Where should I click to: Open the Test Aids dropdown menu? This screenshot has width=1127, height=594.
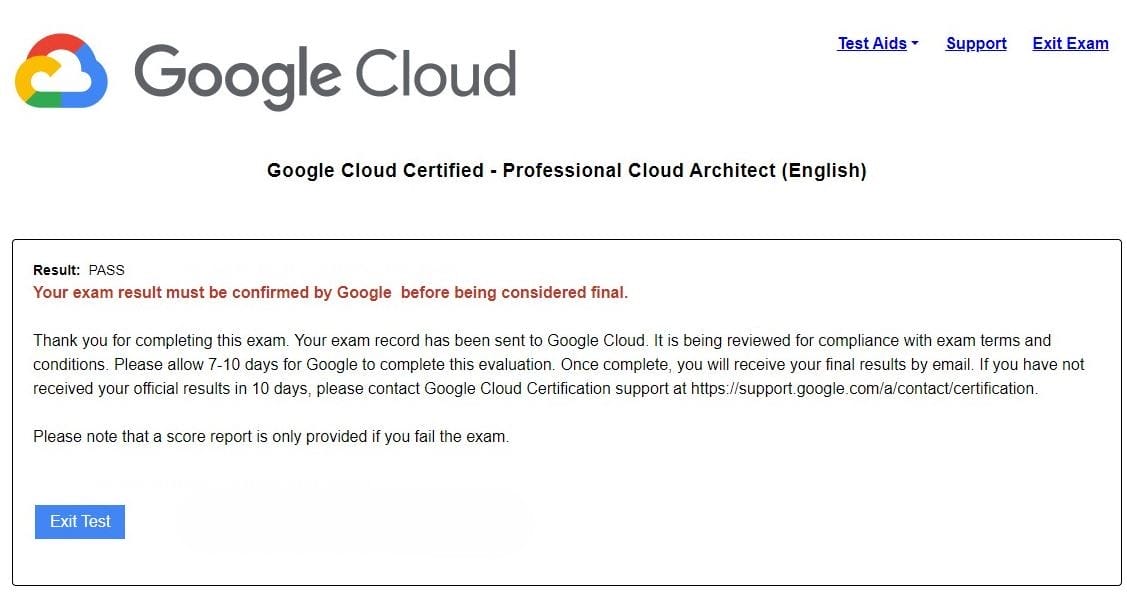coord(871,43)
